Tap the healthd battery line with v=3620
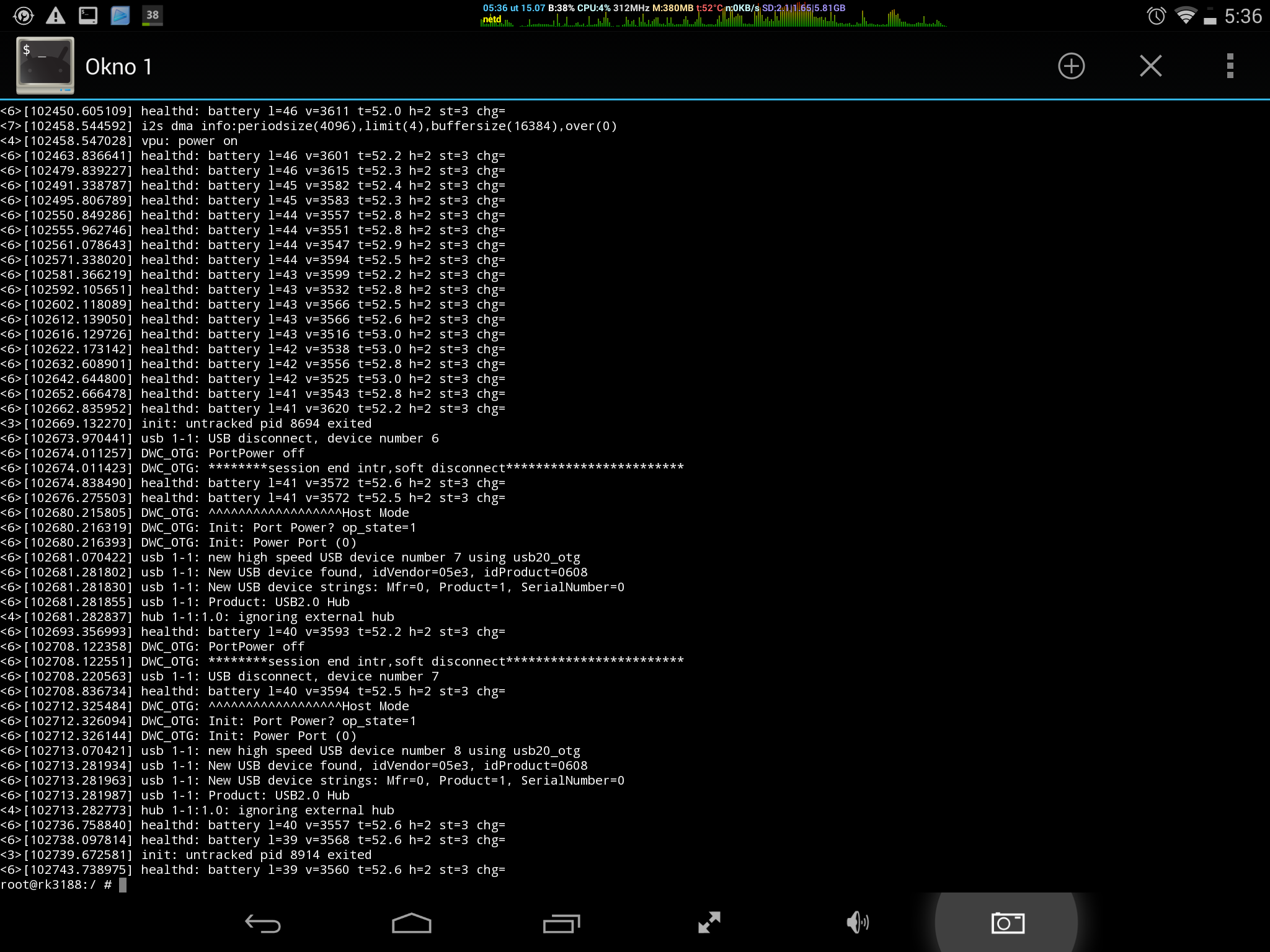This screenshot has height=952, width=1270. point(253,409)
